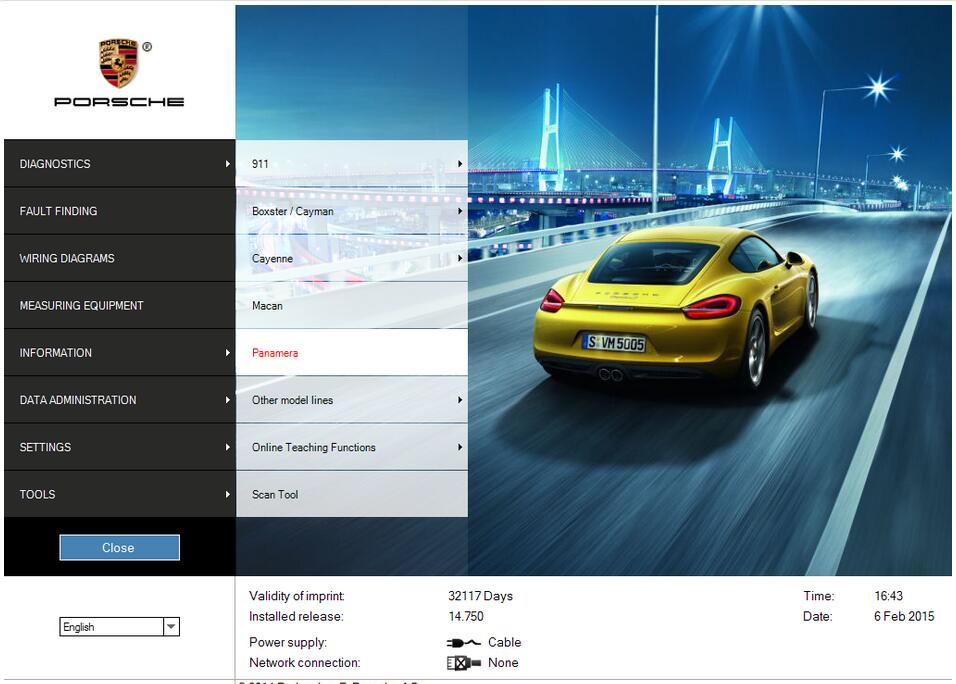Open Wiring Diagrams section
Viewport: 956px width, 684px height.
pos(118,258)
